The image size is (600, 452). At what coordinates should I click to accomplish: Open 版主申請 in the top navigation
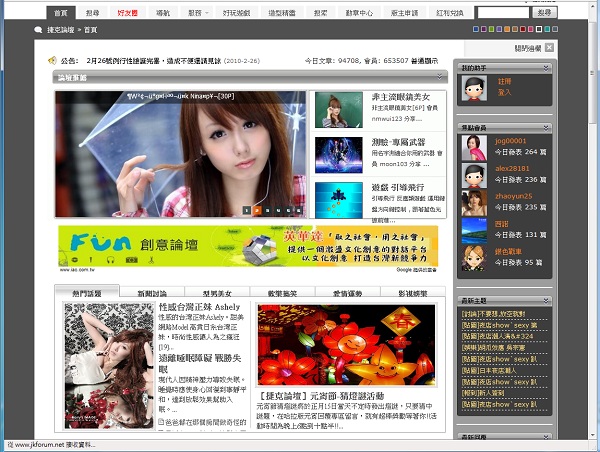click(x=404, y=13)
